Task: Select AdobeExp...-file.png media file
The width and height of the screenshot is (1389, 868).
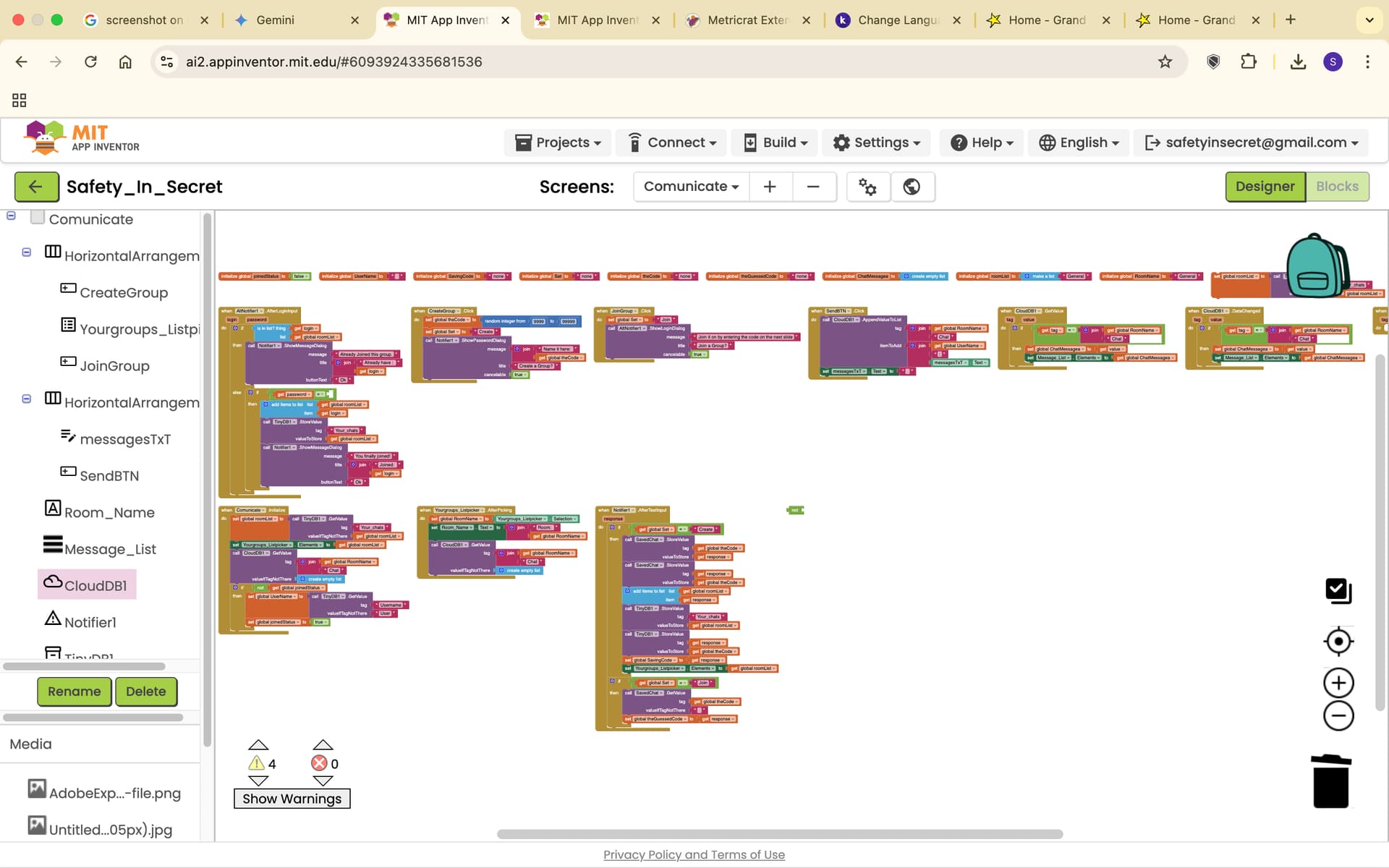Action: pos(104,793)
